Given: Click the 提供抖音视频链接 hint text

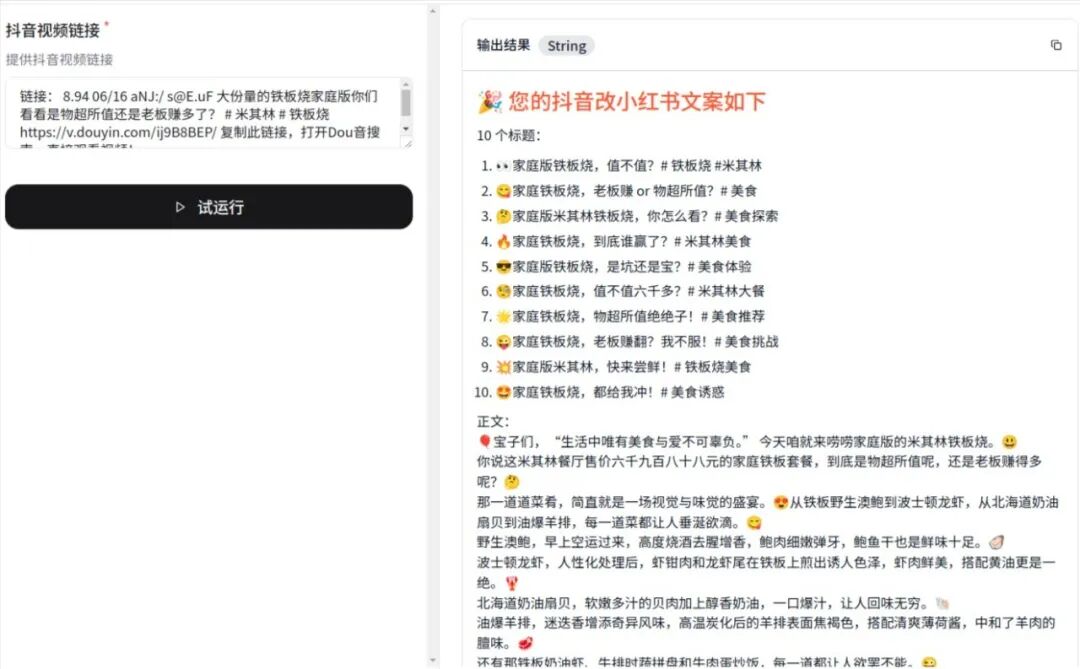Looking at the screenshot, I should 59,59.
